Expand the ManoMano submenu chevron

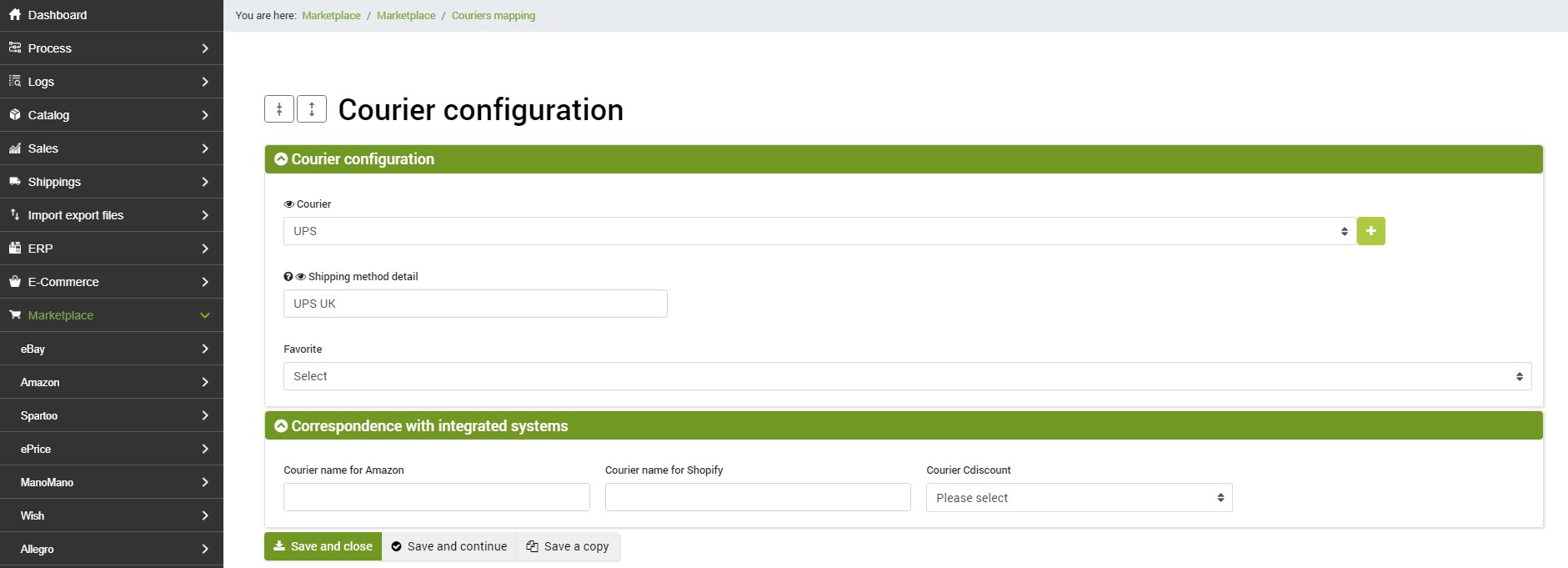205,482
